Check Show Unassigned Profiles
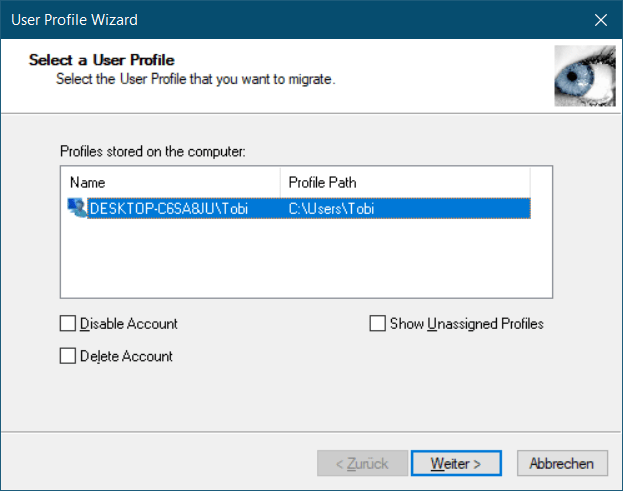623x491 pixels. (377, 323)
